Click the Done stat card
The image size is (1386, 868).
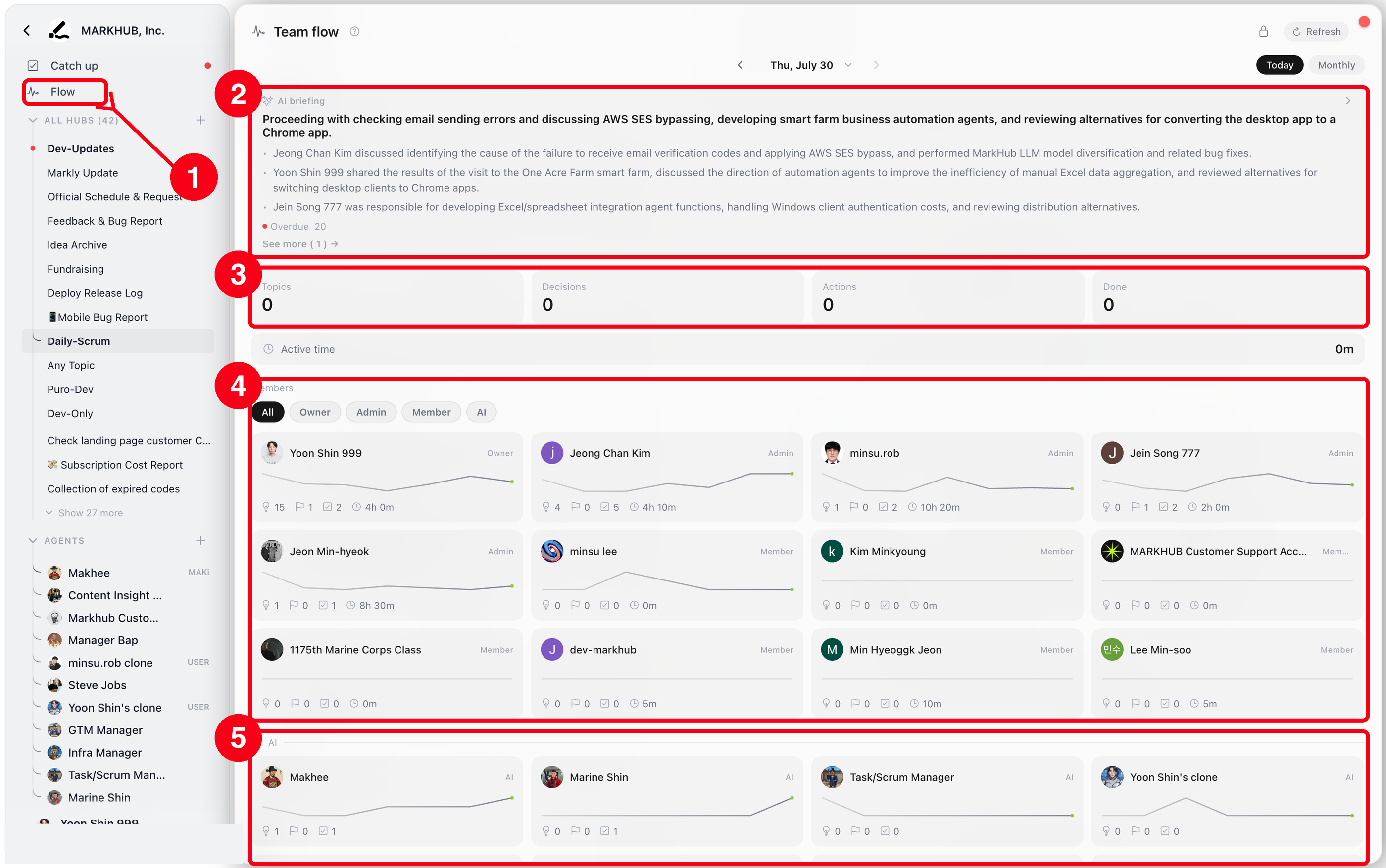(1228, 297)
